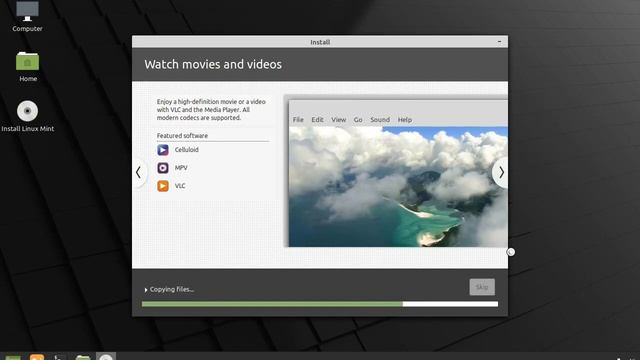Click Help in the slideshow player menu

pos(404,120)
